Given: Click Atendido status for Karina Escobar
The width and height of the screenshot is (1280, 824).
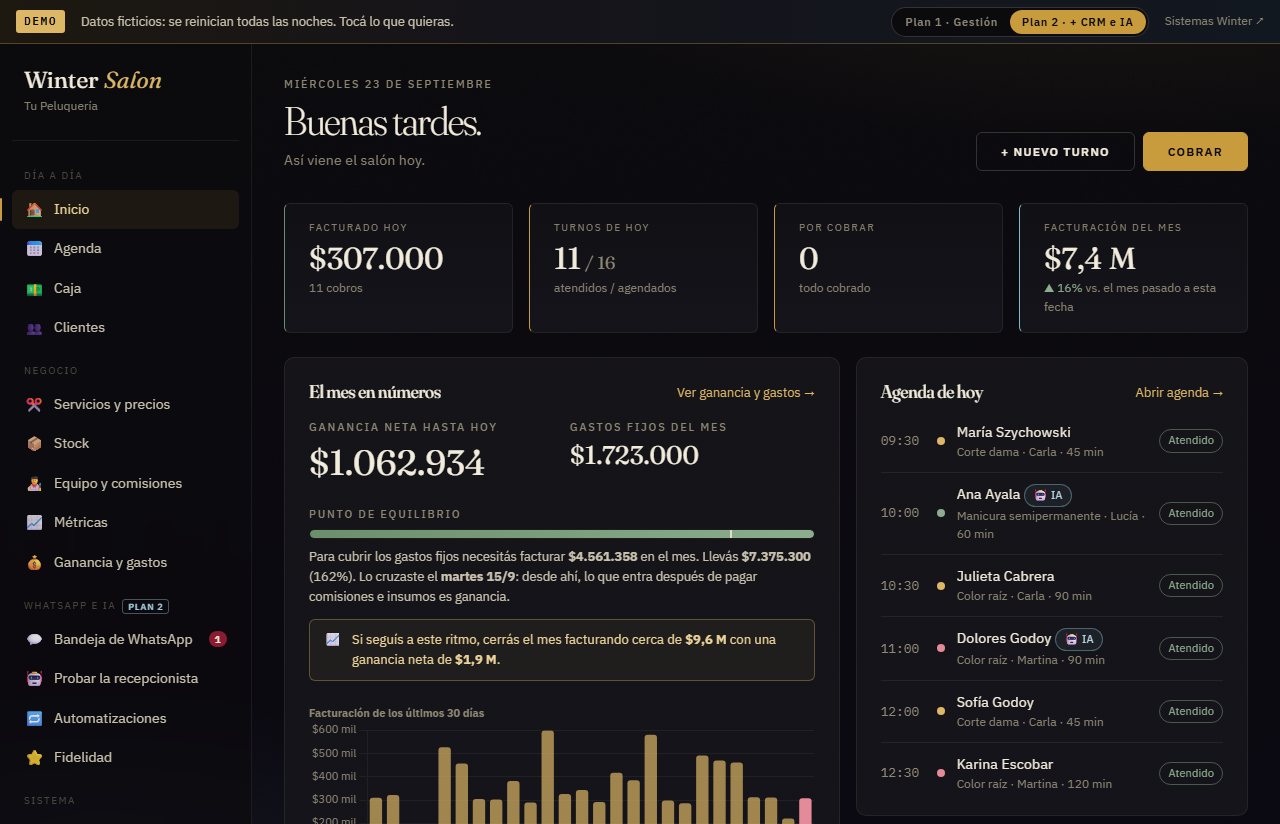Looking at the screenshot, I should coord(1191,773).
